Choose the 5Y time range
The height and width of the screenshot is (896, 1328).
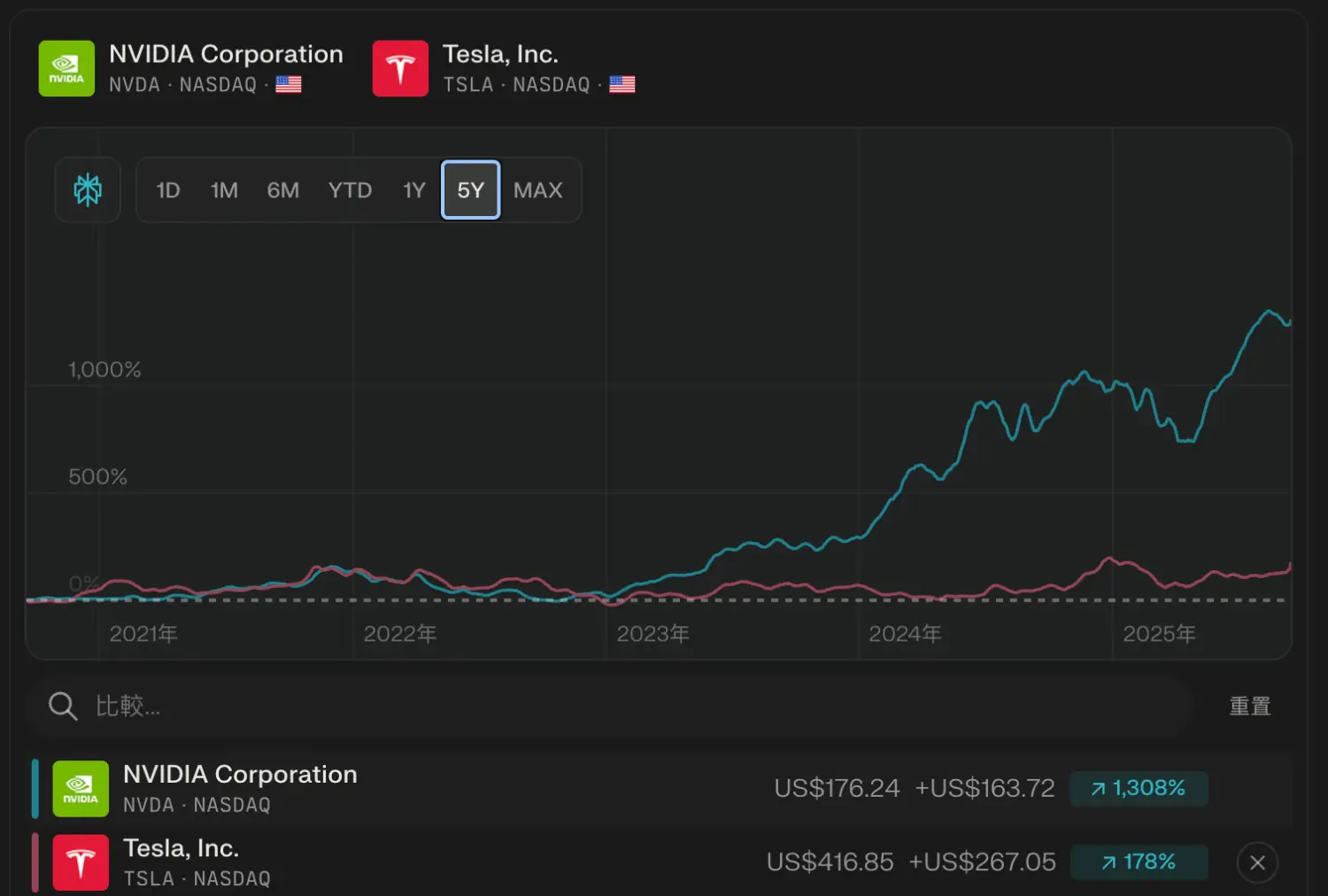click(471, 189)
